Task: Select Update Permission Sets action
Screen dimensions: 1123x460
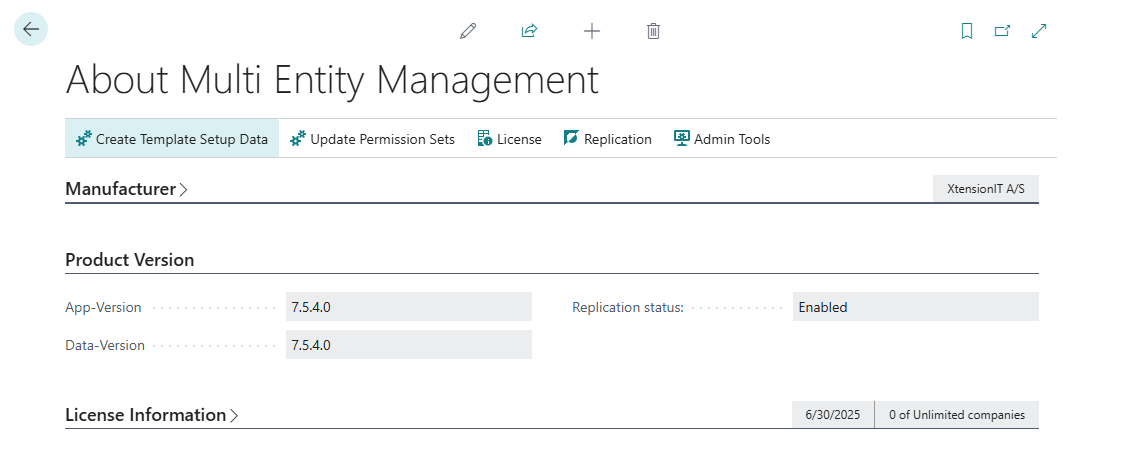Action: click(x=372, y=139)
